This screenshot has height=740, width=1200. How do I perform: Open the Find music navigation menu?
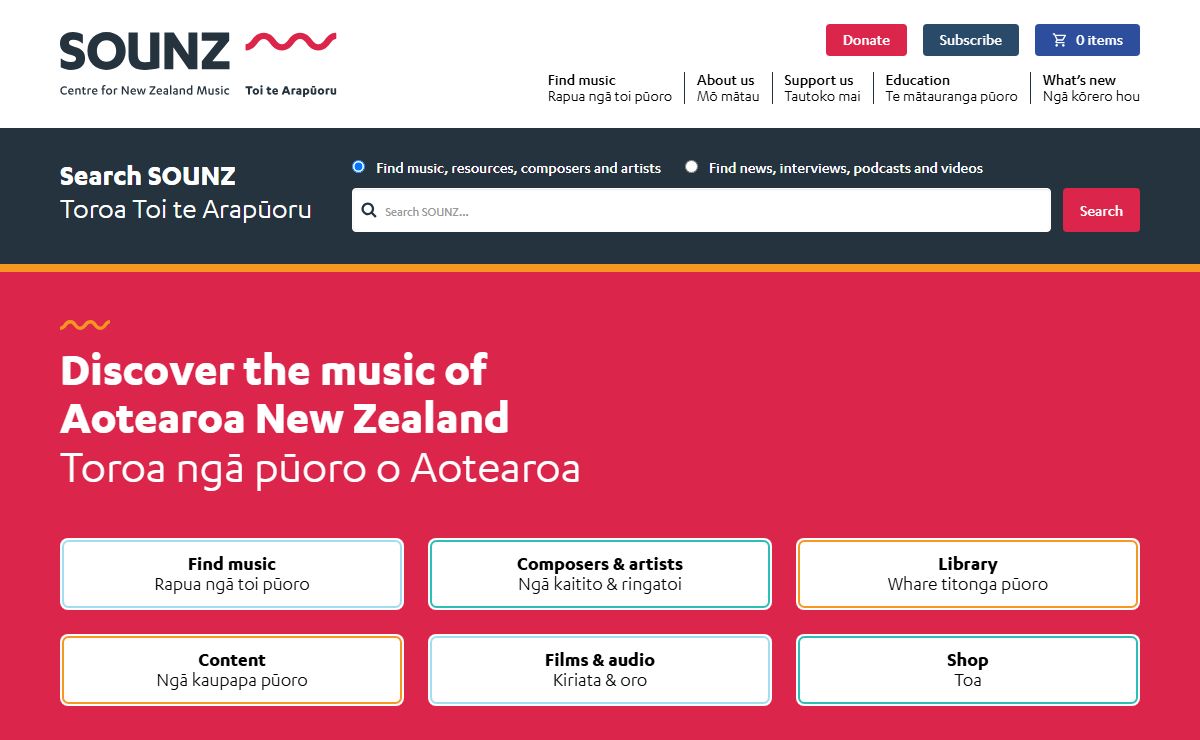coord(610,88)
